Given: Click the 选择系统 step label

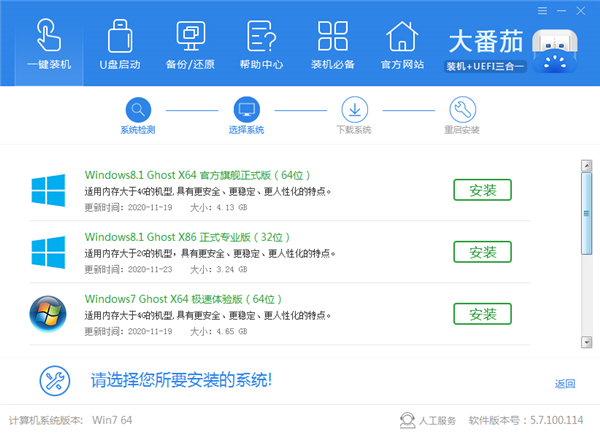Looking at the screenshot, I should (246, 130).
